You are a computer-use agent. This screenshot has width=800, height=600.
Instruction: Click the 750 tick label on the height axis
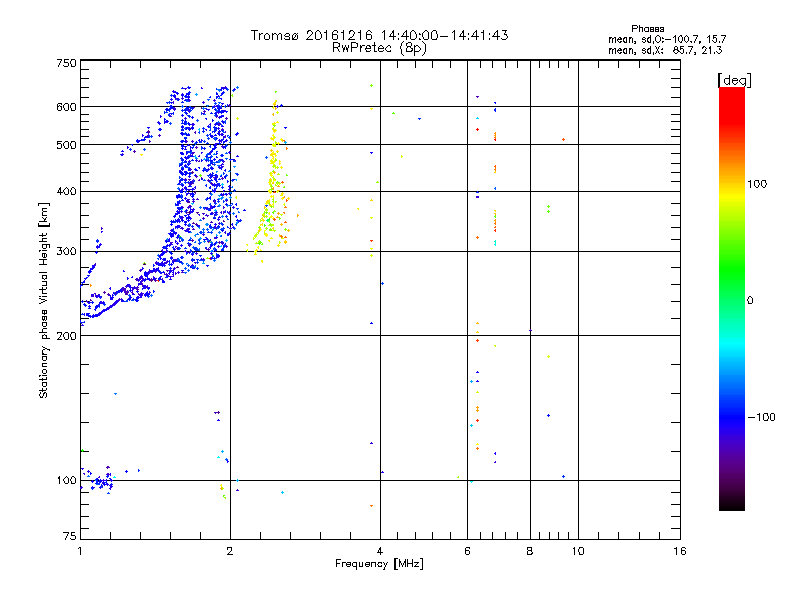click(66, 63)
